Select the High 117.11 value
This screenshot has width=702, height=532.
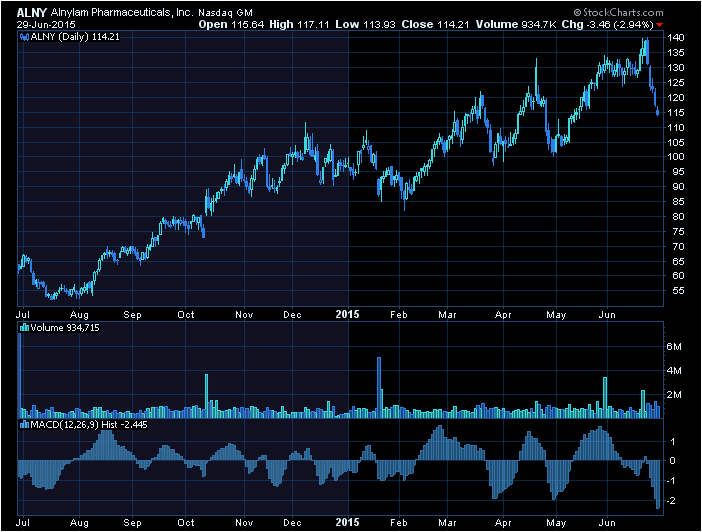(299, 25)
